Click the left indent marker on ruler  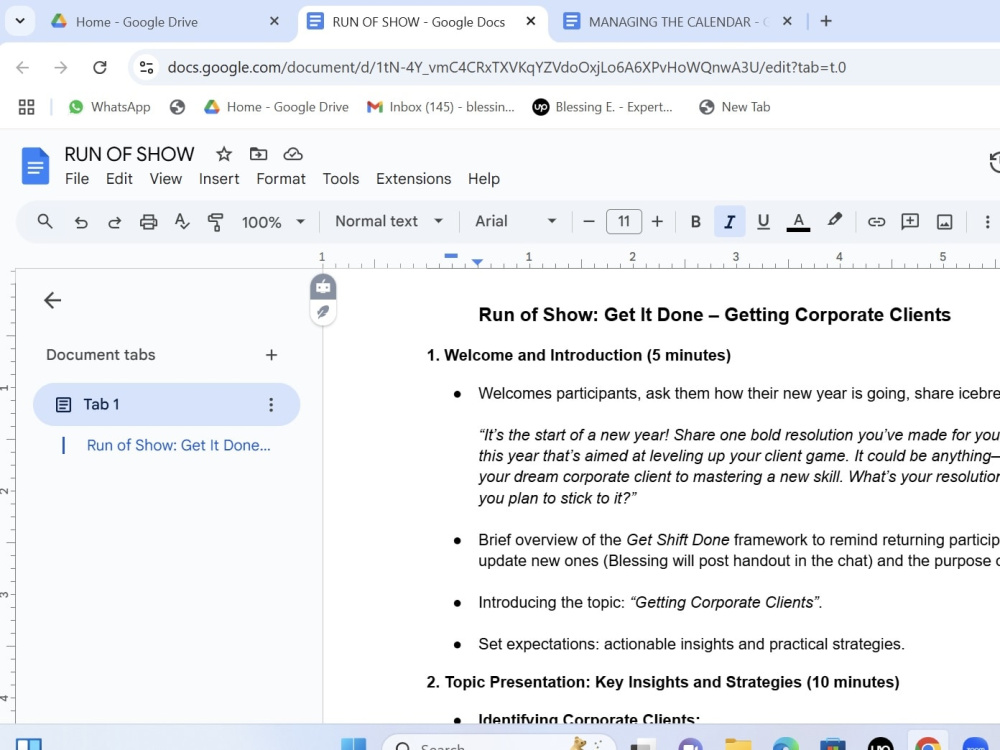click(477, 262)
